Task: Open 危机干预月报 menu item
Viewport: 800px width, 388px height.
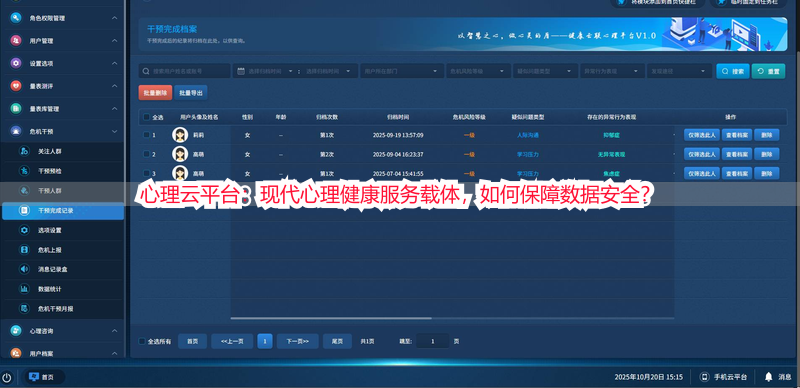Action: tap(62, 308)
